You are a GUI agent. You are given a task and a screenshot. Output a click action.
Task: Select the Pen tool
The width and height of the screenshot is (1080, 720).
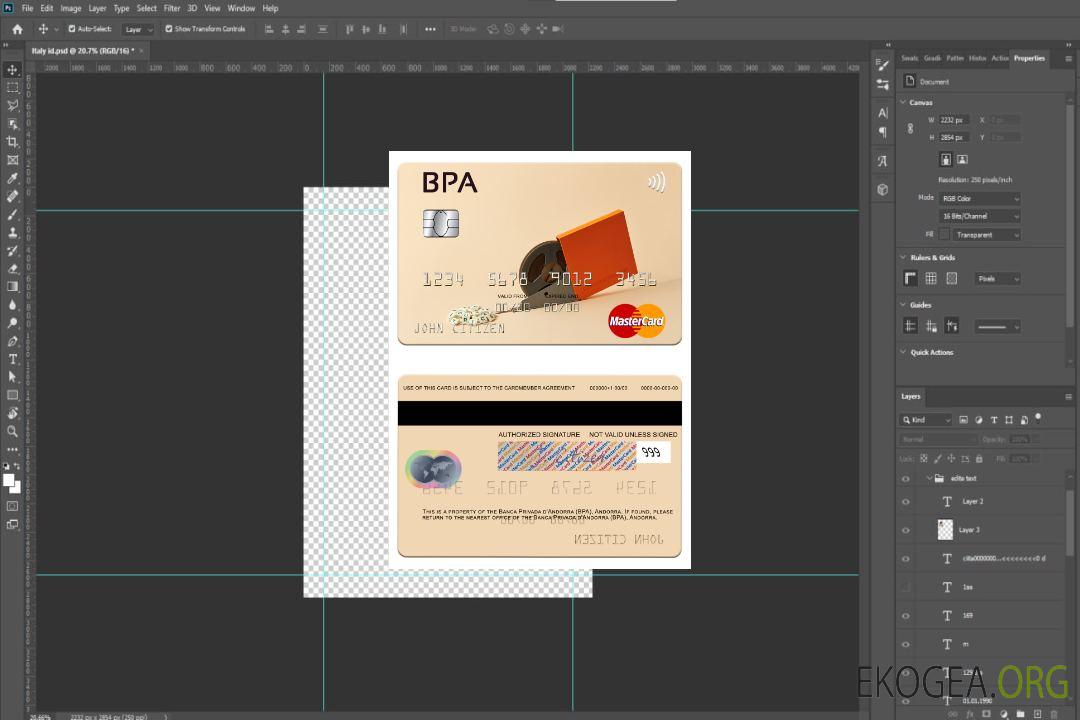point(12,341)
